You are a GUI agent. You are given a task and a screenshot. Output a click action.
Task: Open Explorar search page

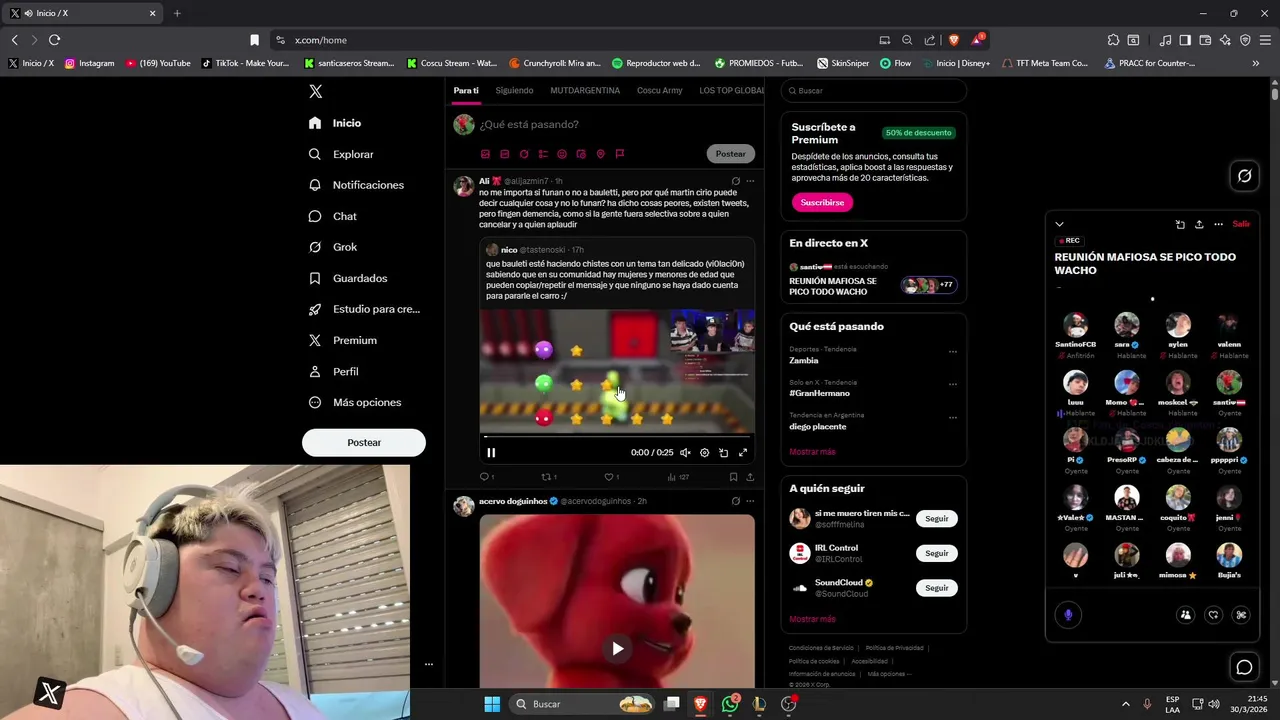341,154
